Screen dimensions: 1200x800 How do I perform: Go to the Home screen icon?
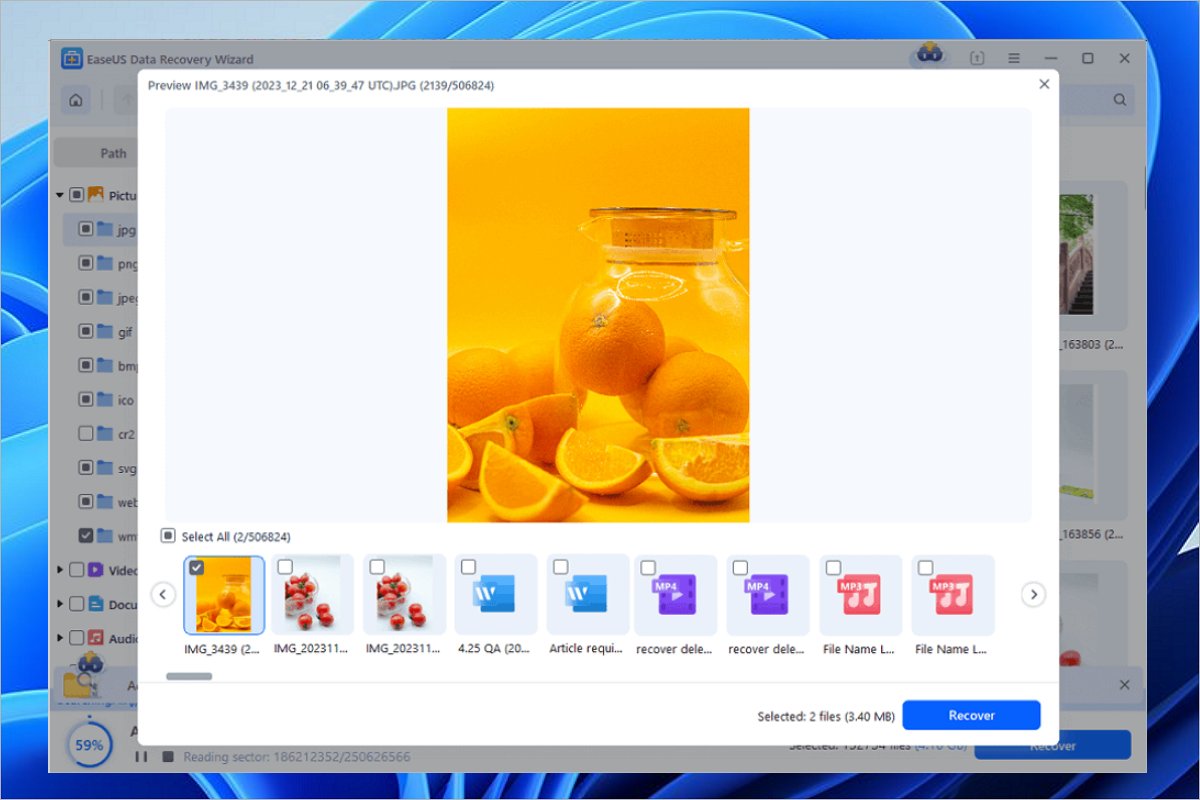75,99
